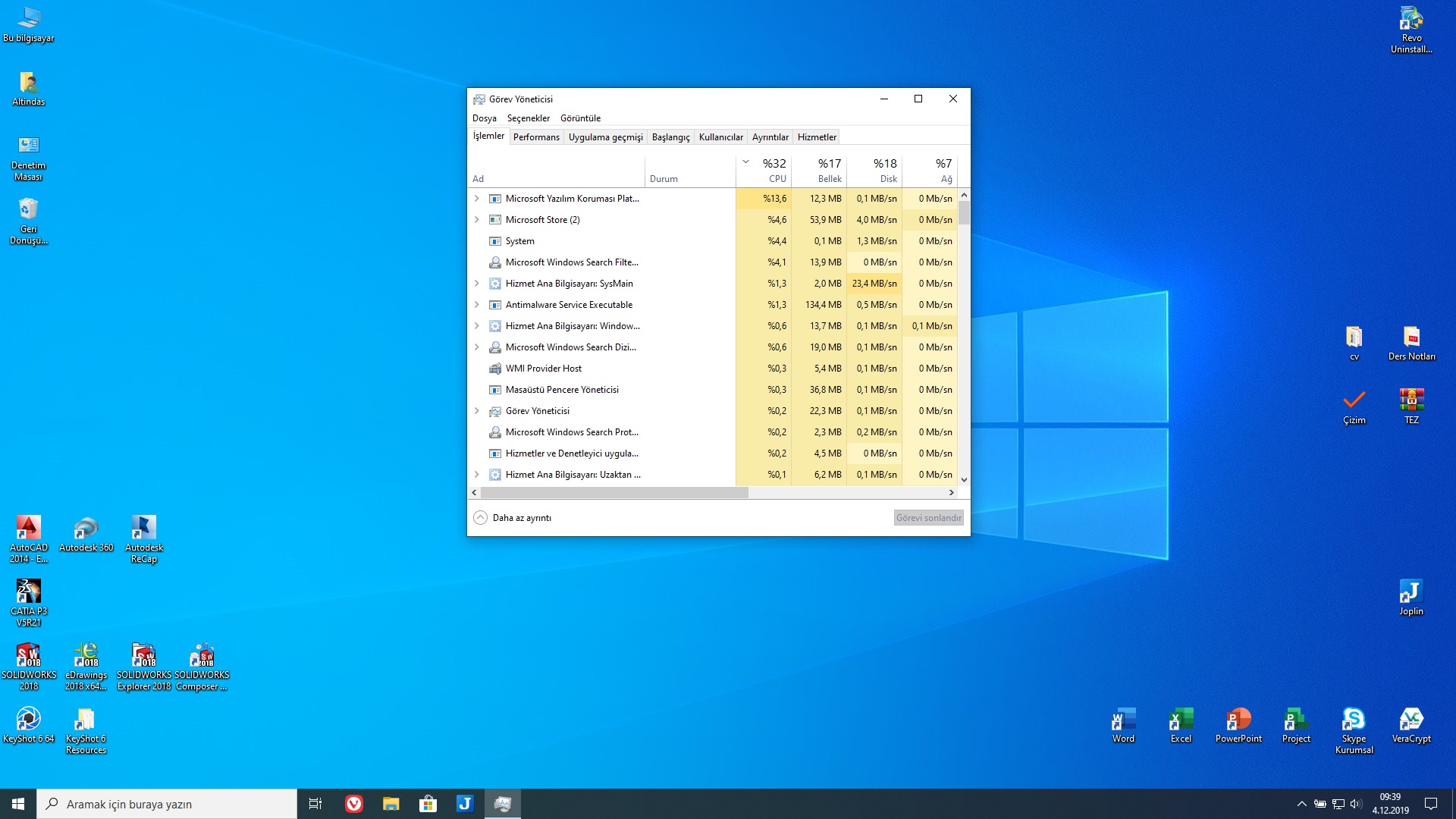The height and width of the screenshot is (819, 1456).
Task: Open notification center in taskbar
Action: pos(1431,804)
